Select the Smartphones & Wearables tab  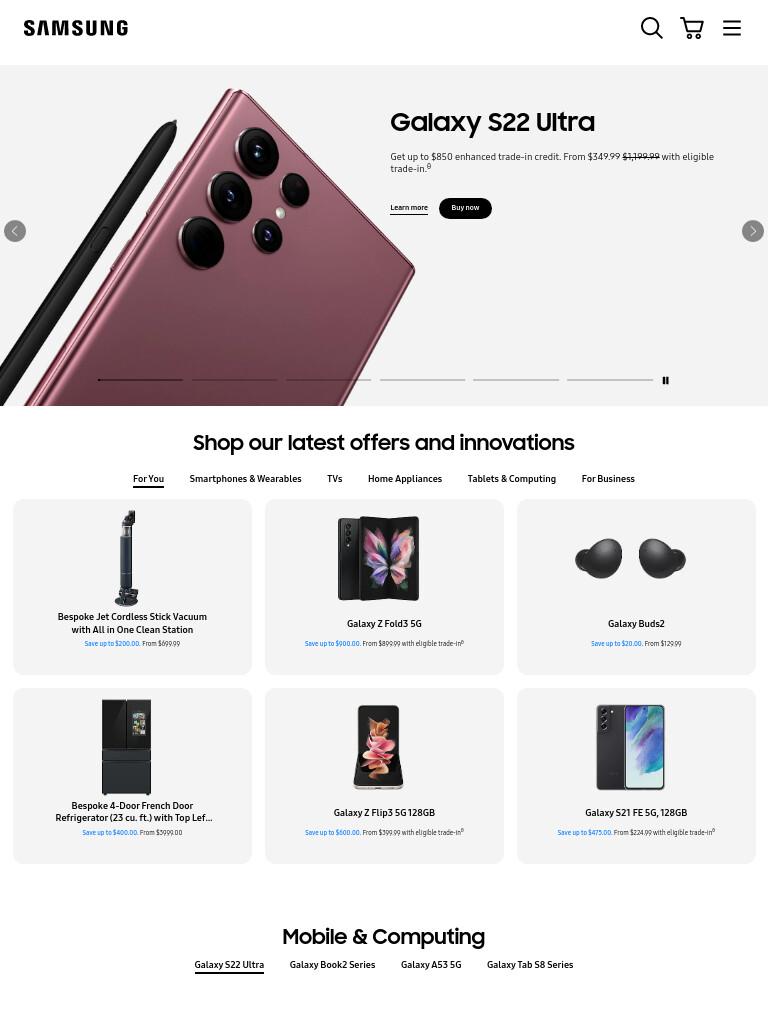click(x=245, y=479)
